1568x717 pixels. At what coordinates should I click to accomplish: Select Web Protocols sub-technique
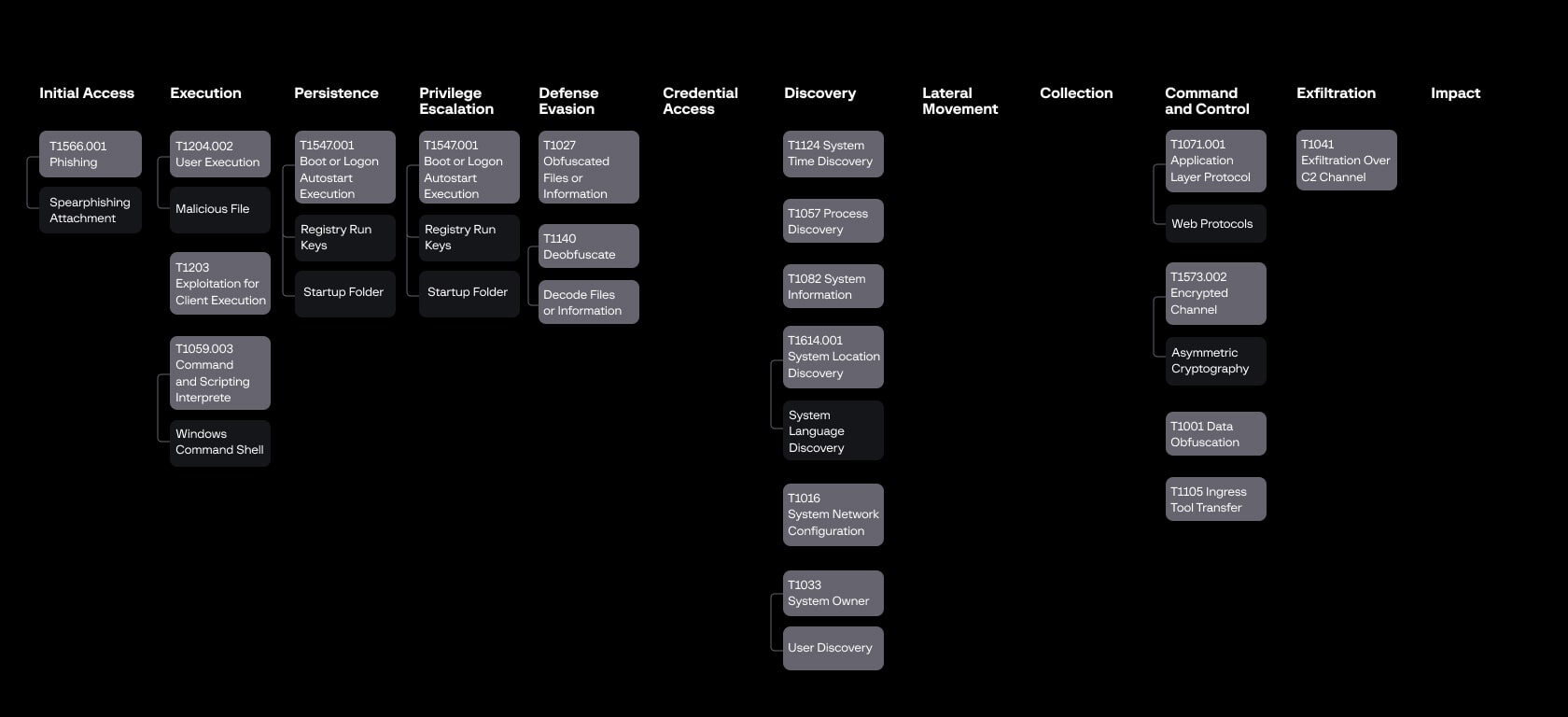coord(1215,224)
